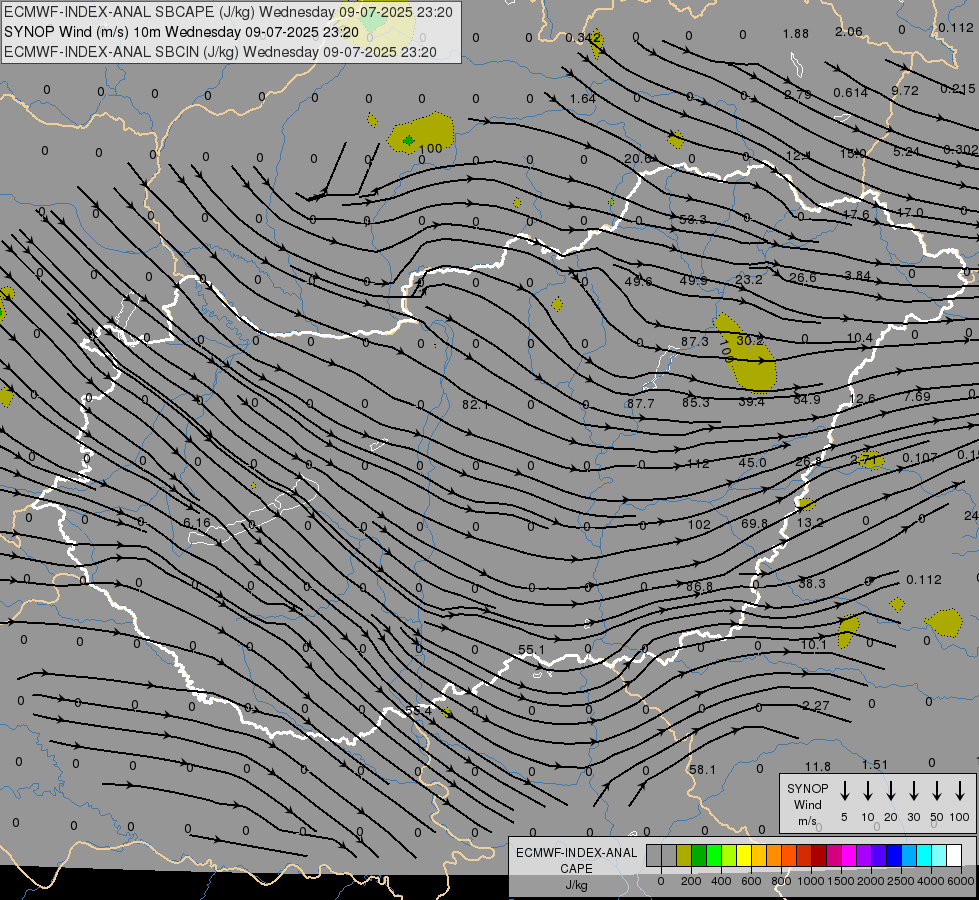Click the CAPE value 38.3 on map
Viewport: 979px width, 900px height.
coord(812,583)
